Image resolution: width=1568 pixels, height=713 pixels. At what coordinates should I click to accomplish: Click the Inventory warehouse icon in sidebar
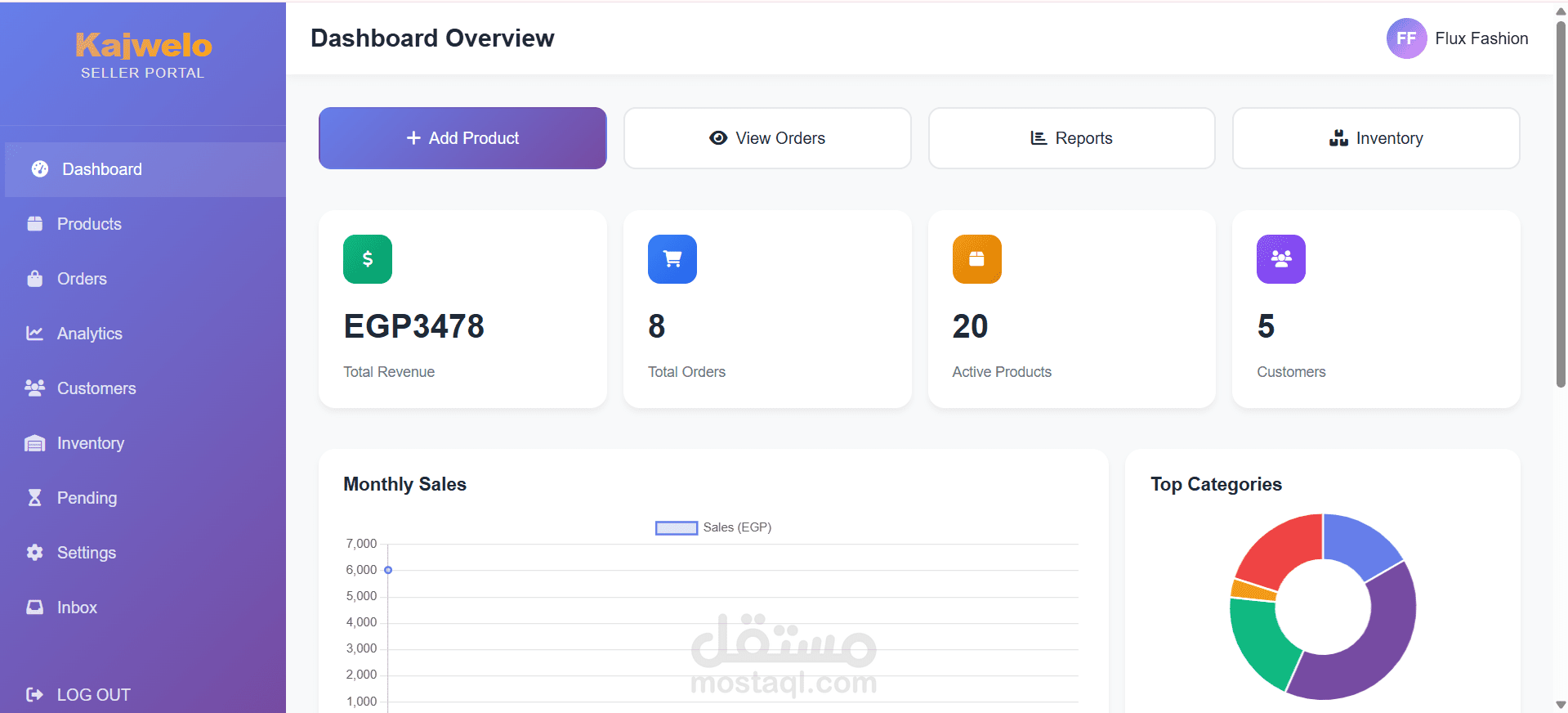pyautogui.click(x=34, y=443)
